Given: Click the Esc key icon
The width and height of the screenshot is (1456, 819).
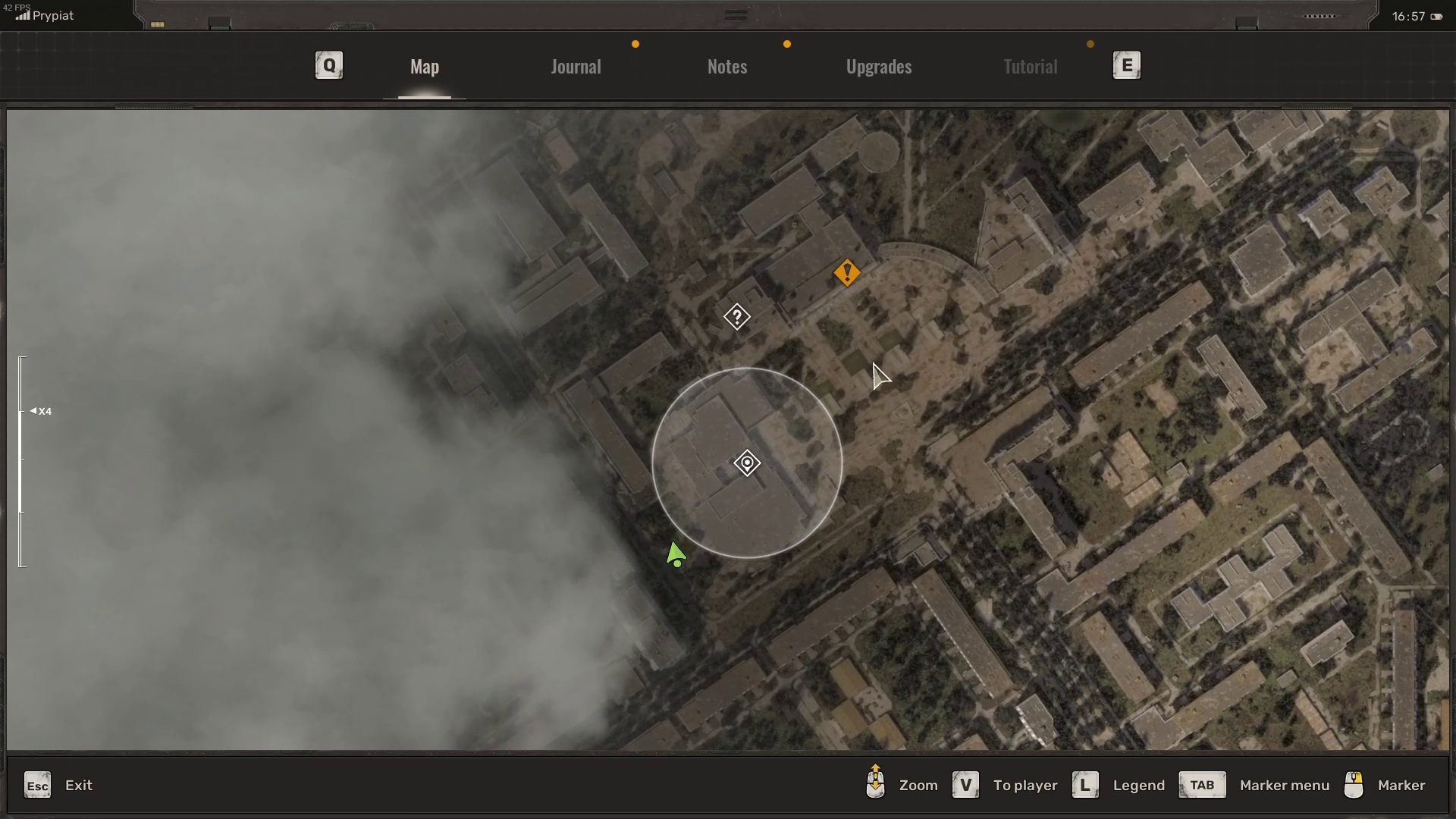Looking at the screenshot, I should (37, 786).
